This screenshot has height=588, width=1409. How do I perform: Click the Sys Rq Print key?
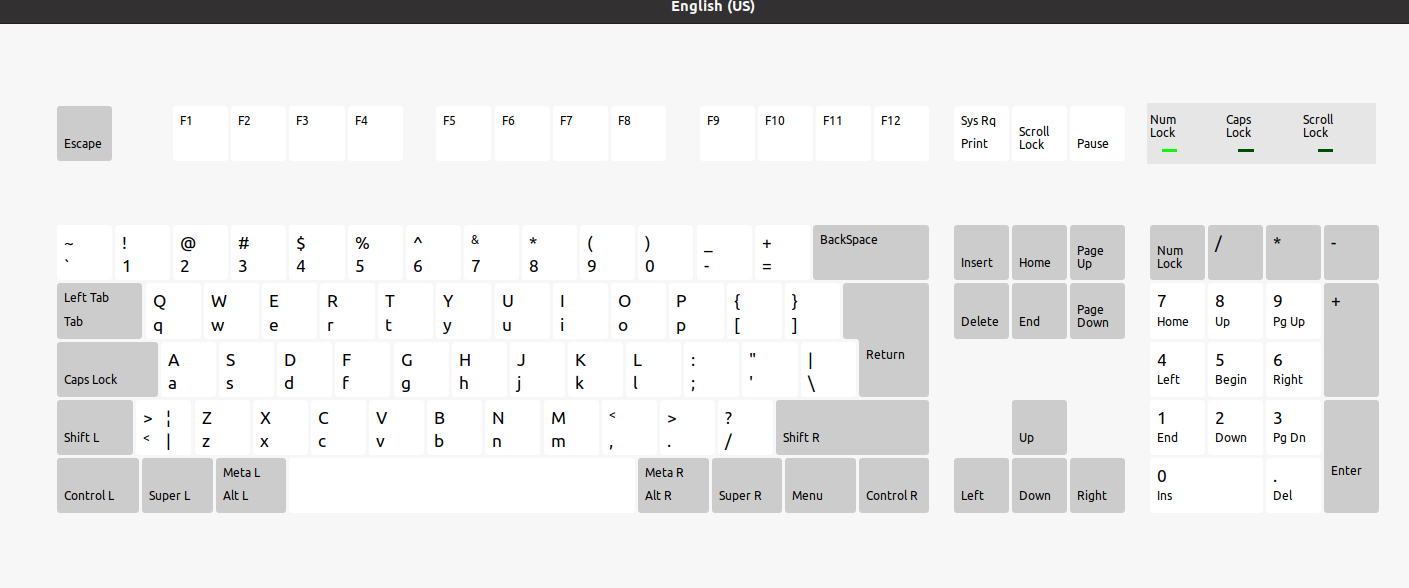[981, 133]
